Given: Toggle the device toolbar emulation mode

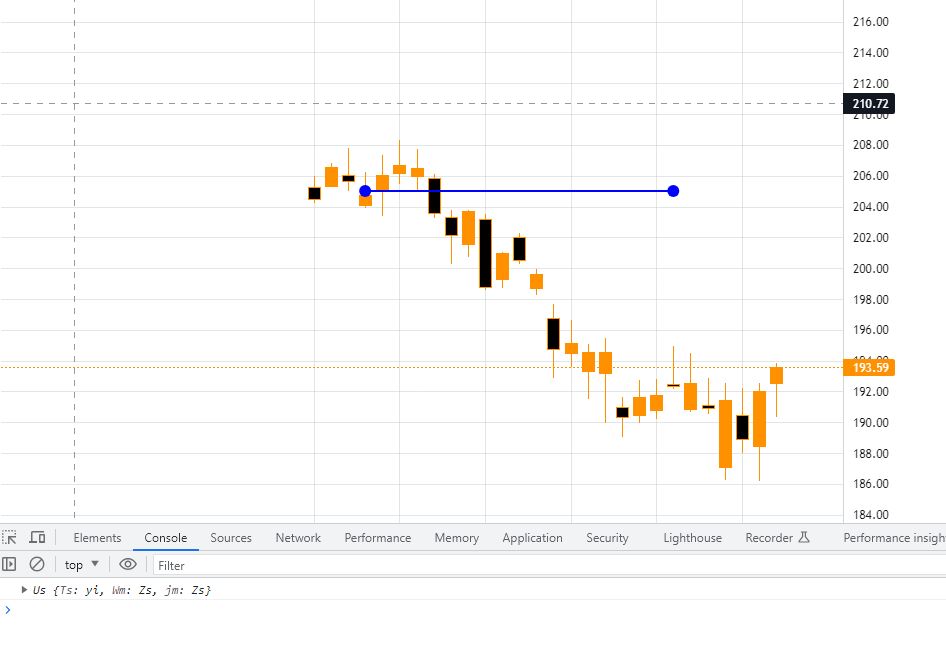Looking at the screenshot, I should pos(37,537).
